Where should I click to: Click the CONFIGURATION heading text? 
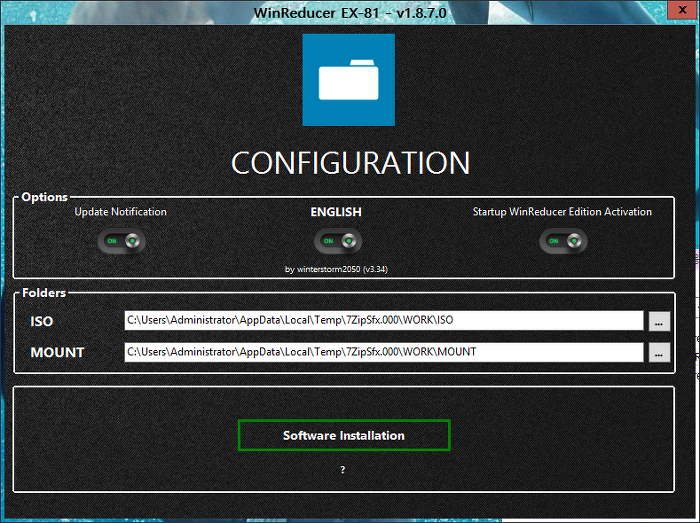click(350, 163)
